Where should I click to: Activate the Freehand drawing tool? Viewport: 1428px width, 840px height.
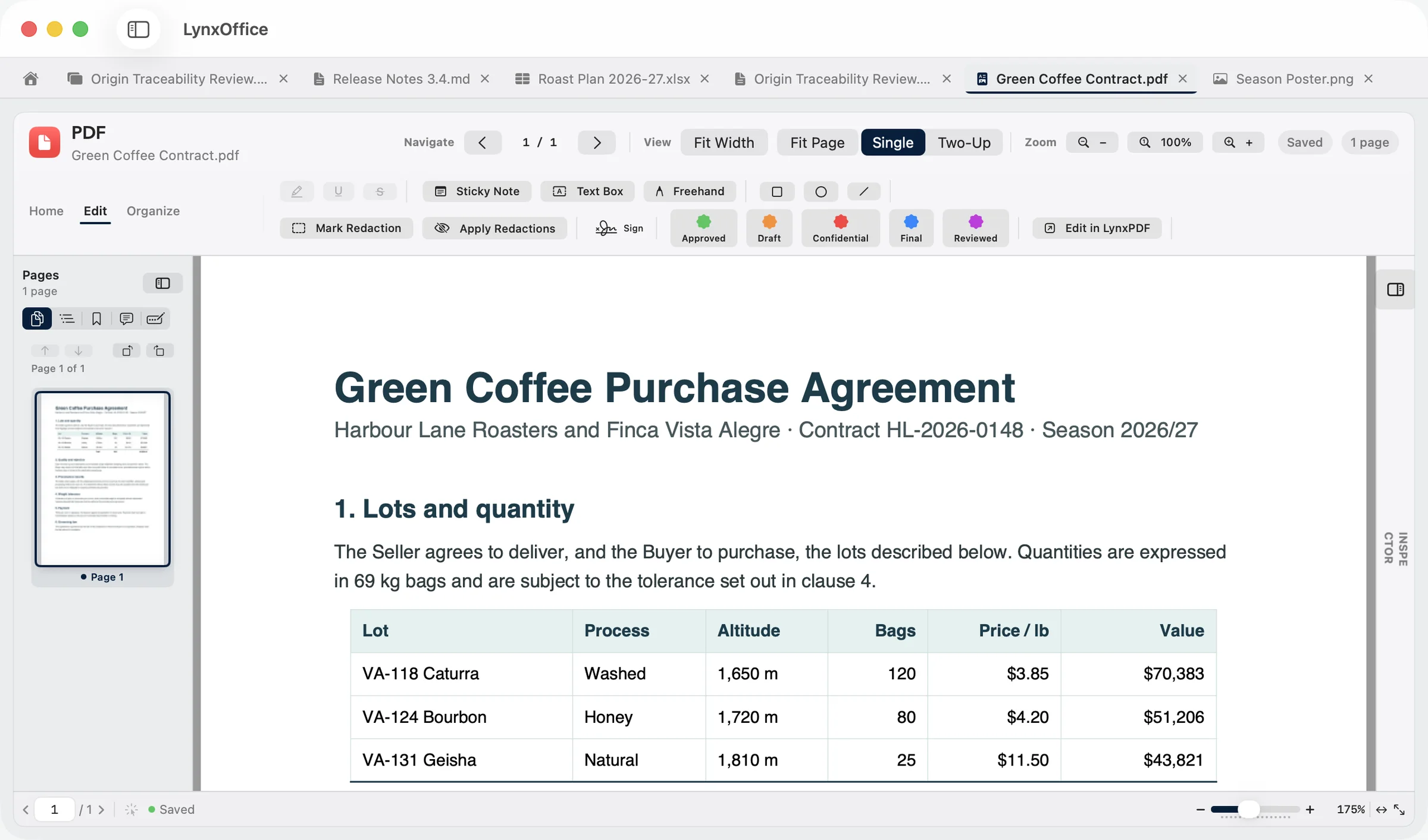click(x=690, y=191)
